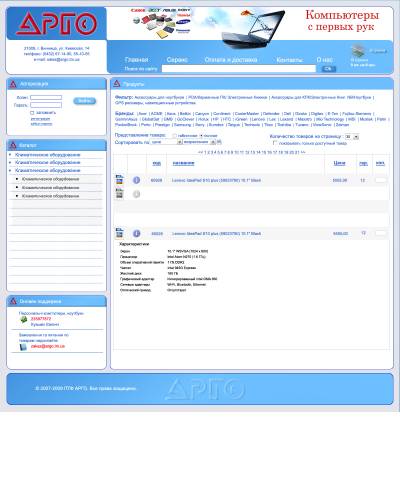
Task: Click the login submit button
Action: [84, 101]
